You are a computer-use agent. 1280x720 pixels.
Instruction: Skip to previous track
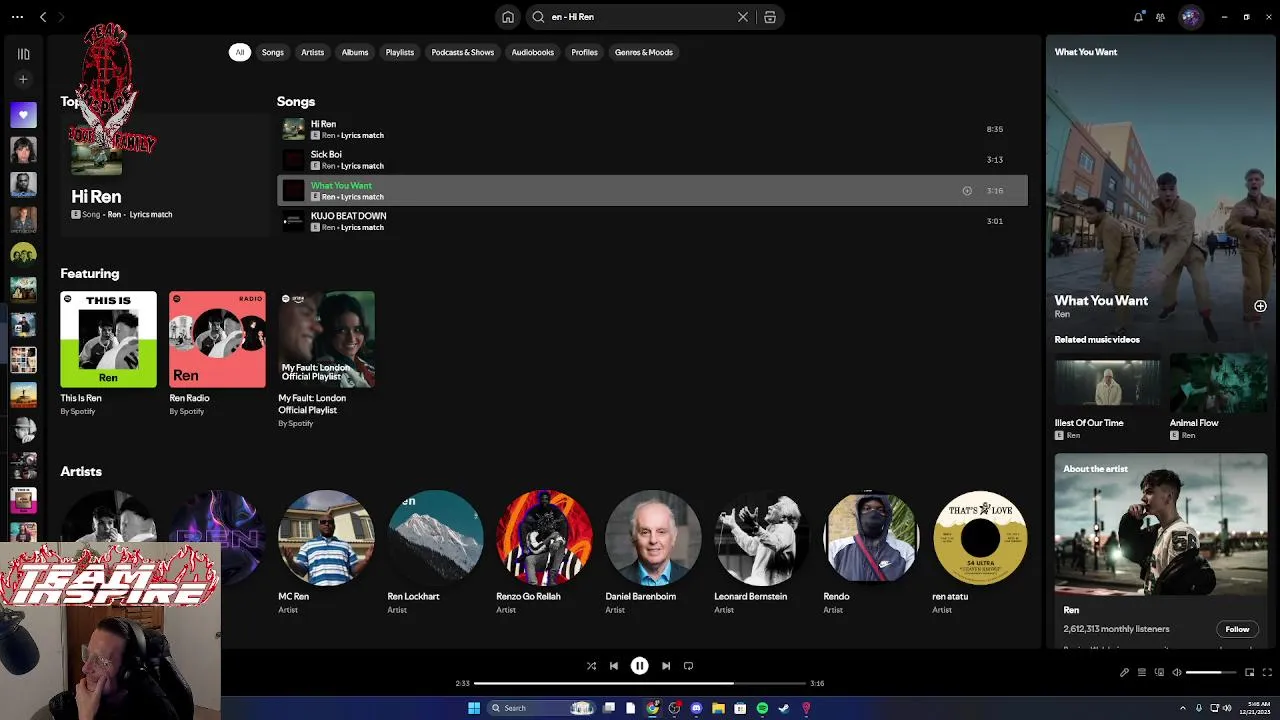613,665
